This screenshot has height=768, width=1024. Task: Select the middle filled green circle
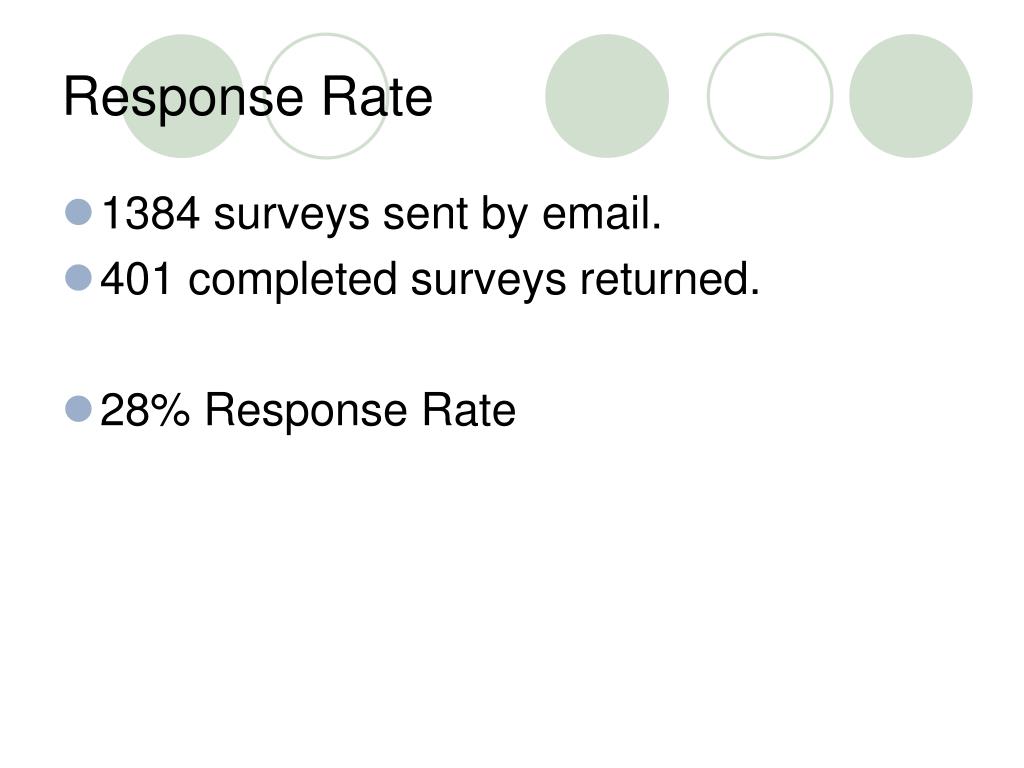[607, 96]
